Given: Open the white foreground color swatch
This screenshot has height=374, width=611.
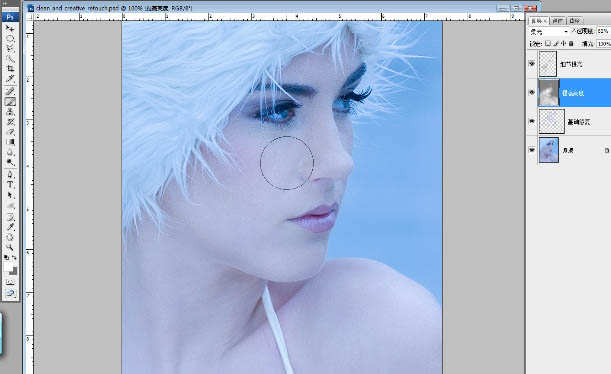Looking at the screenshot, I should [8, 266].
